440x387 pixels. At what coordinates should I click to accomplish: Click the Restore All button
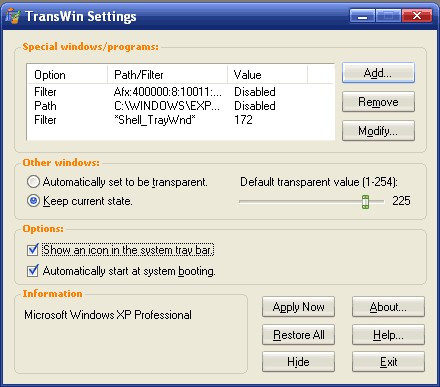point(298,334)
